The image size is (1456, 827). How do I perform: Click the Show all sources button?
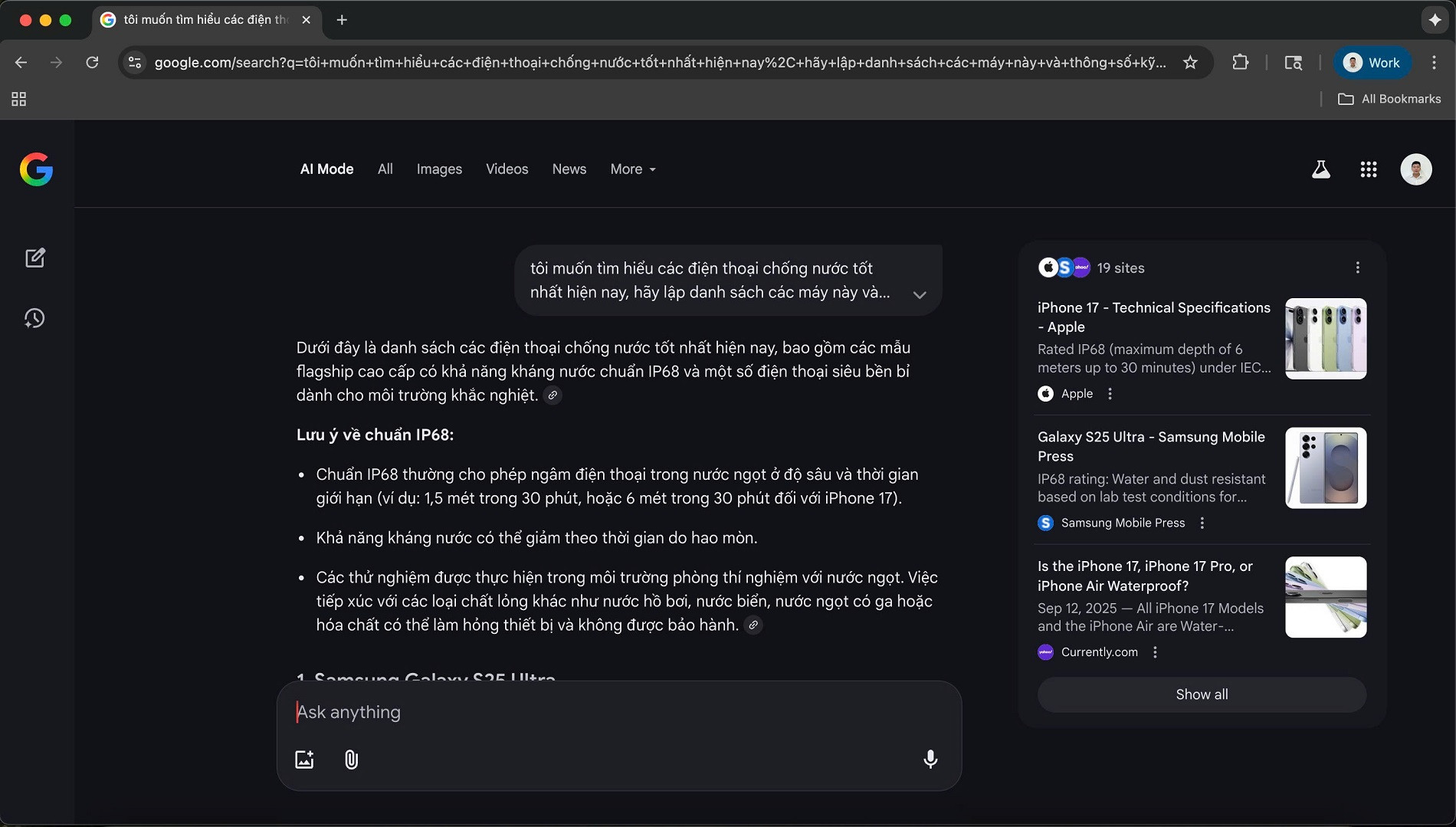(x=1201, y=694)
